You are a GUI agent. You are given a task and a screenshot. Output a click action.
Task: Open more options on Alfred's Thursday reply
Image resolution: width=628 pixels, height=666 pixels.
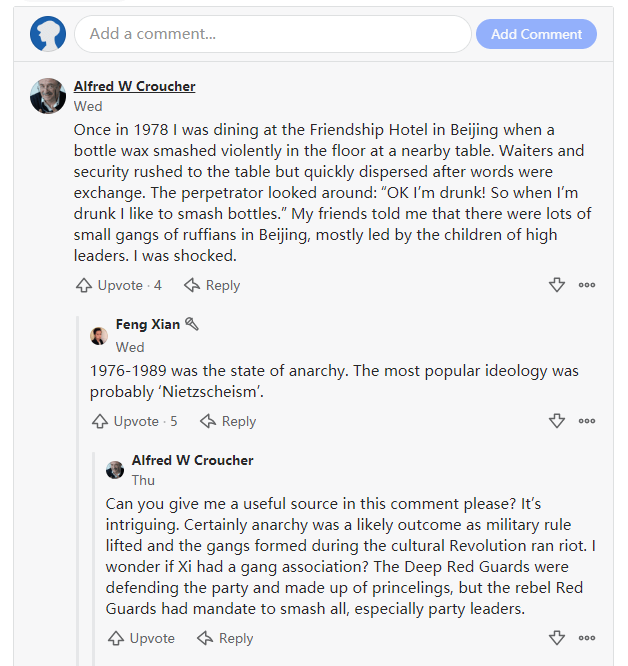tap(587, 638)
